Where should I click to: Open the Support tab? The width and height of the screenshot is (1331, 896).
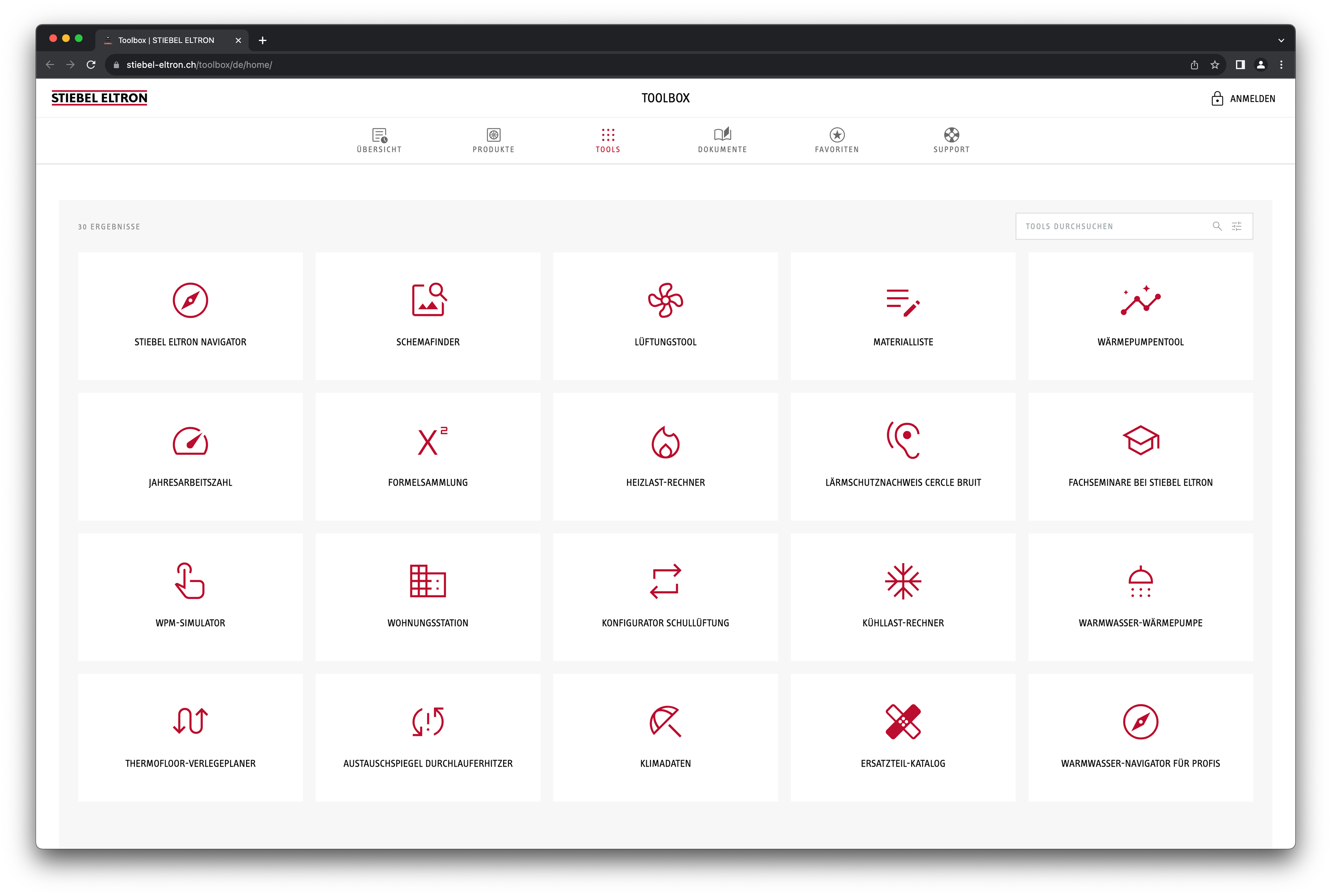[x=952, y=141]
